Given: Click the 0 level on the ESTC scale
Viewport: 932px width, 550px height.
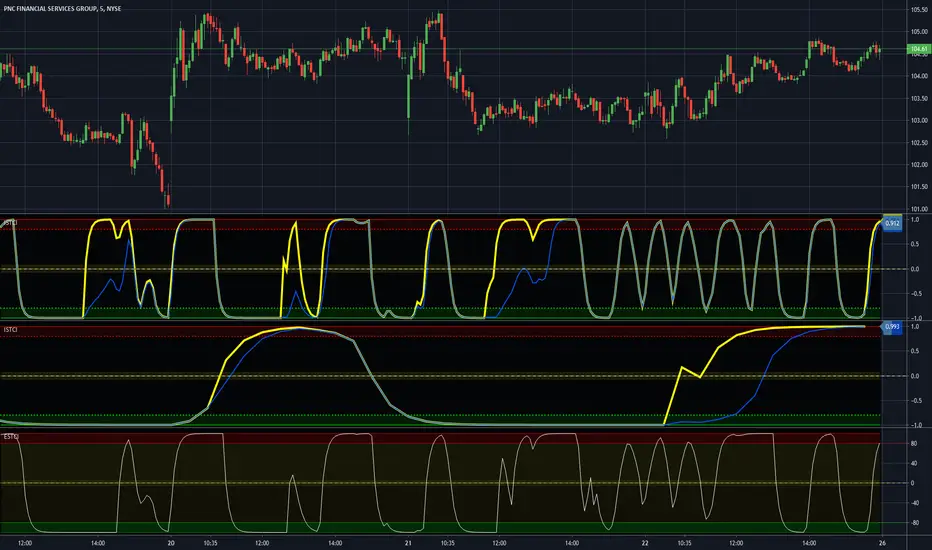Looking at the screenshot, I should click(913, 483).
